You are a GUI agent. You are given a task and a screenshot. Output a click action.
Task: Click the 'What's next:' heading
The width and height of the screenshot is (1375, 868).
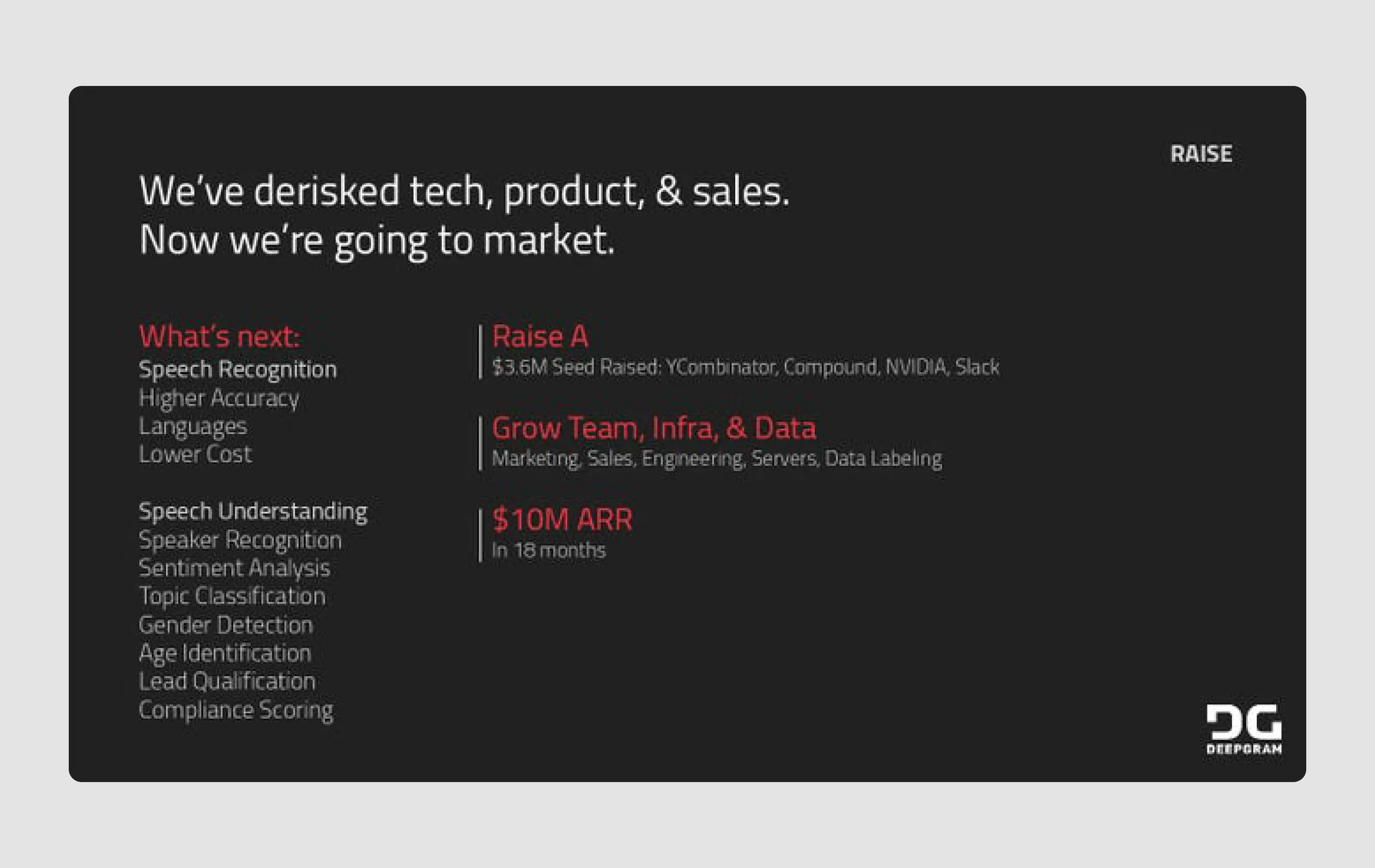(221, 336)
